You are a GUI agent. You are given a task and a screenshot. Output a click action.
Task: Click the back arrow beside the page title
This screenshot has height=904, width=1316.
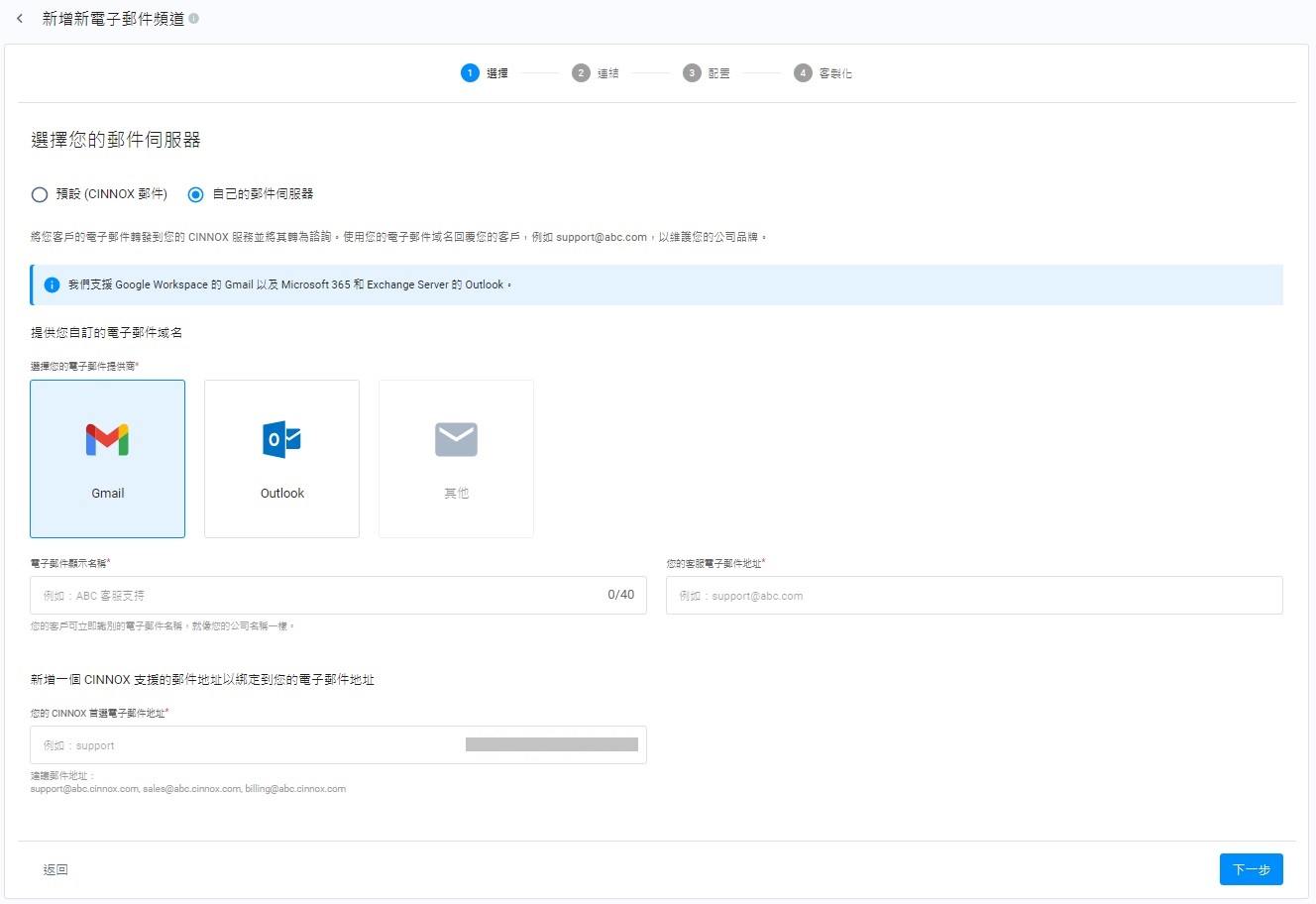click(x=20, y=19)
